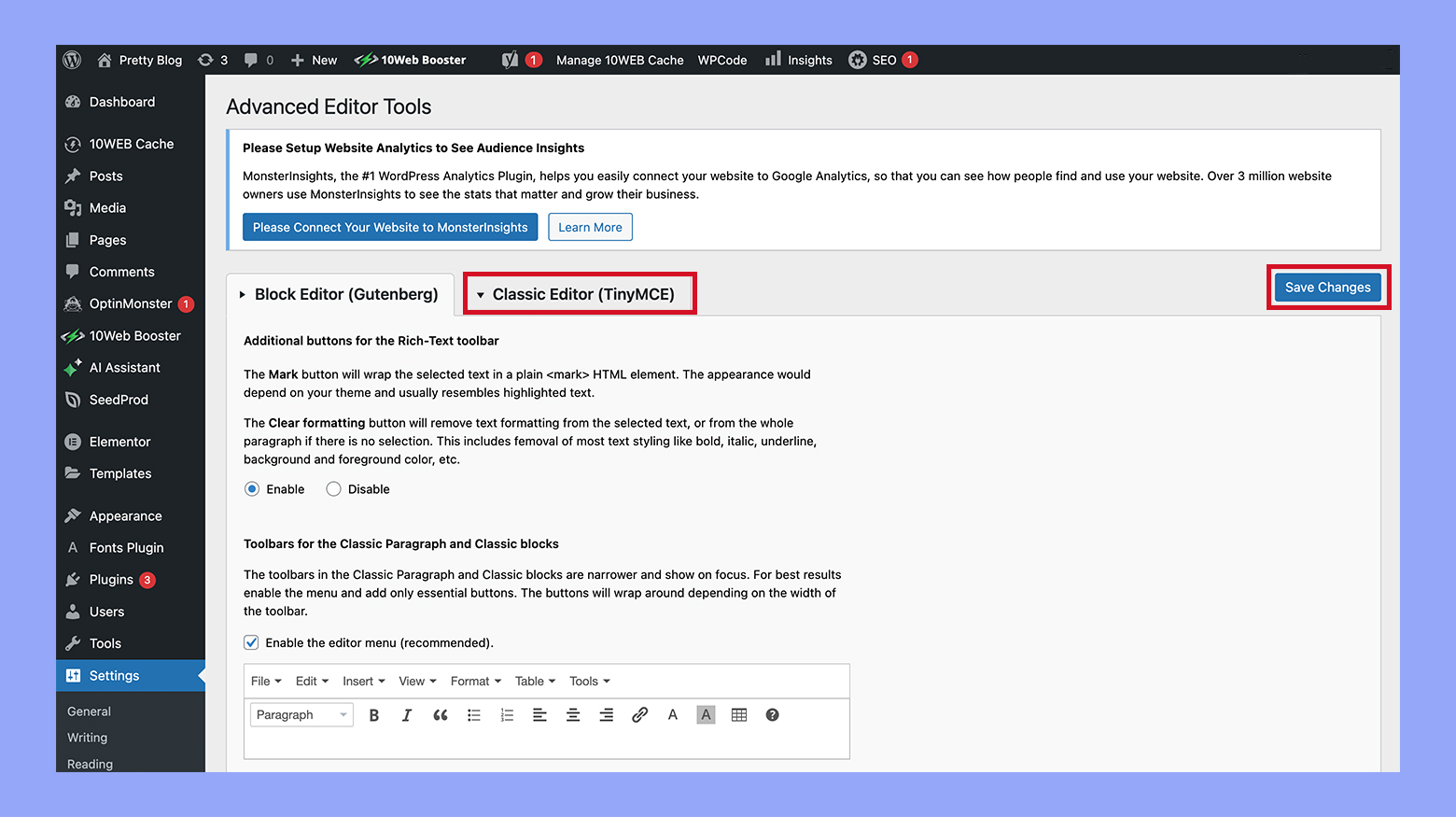Open the Writing settings in the sidebar
The image size is (1456, 817).
87,738
